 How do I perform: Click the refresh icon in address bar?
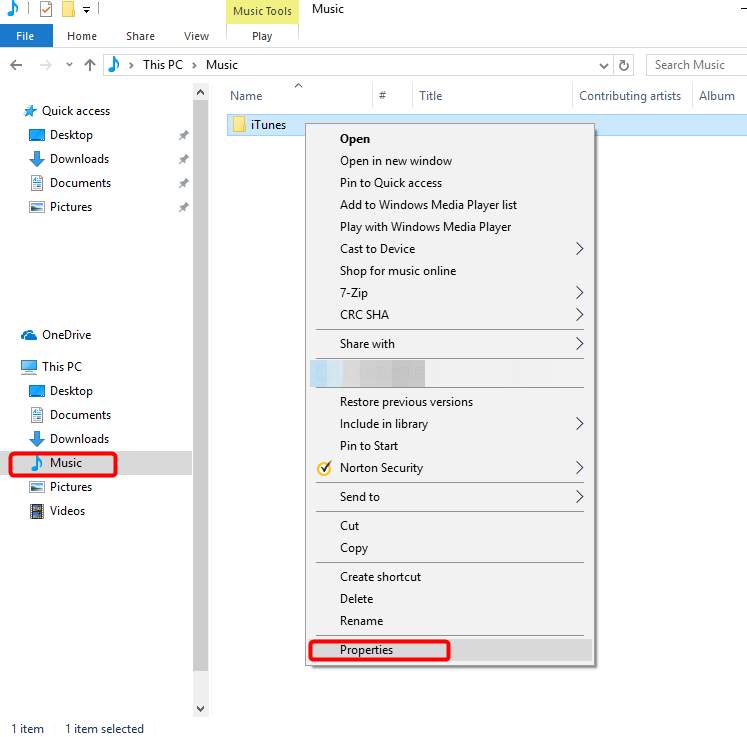tap(625, 65)
